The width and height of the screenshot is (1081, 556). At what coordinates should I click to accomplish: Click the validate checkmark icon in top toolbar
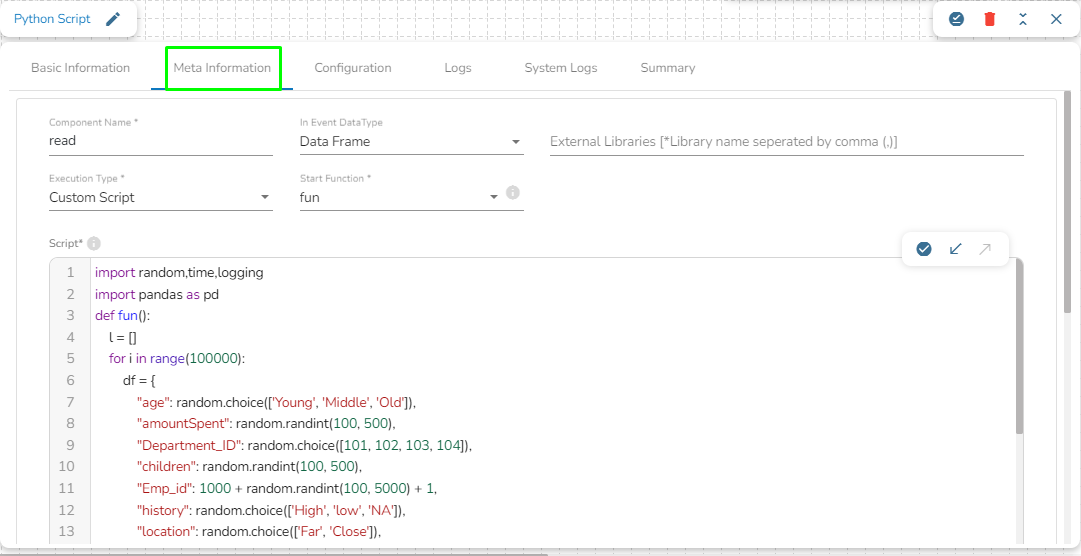(956, 19)
